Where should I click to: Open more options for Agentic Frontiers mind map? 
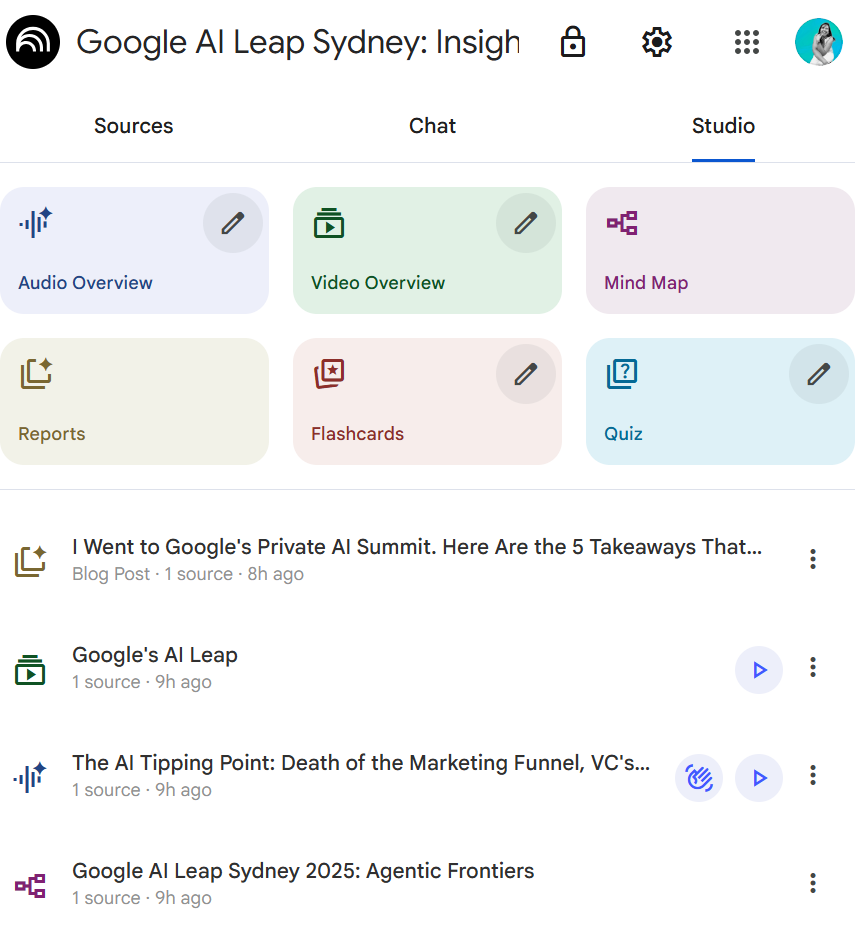pyautogui.click(x=813, y=883)
